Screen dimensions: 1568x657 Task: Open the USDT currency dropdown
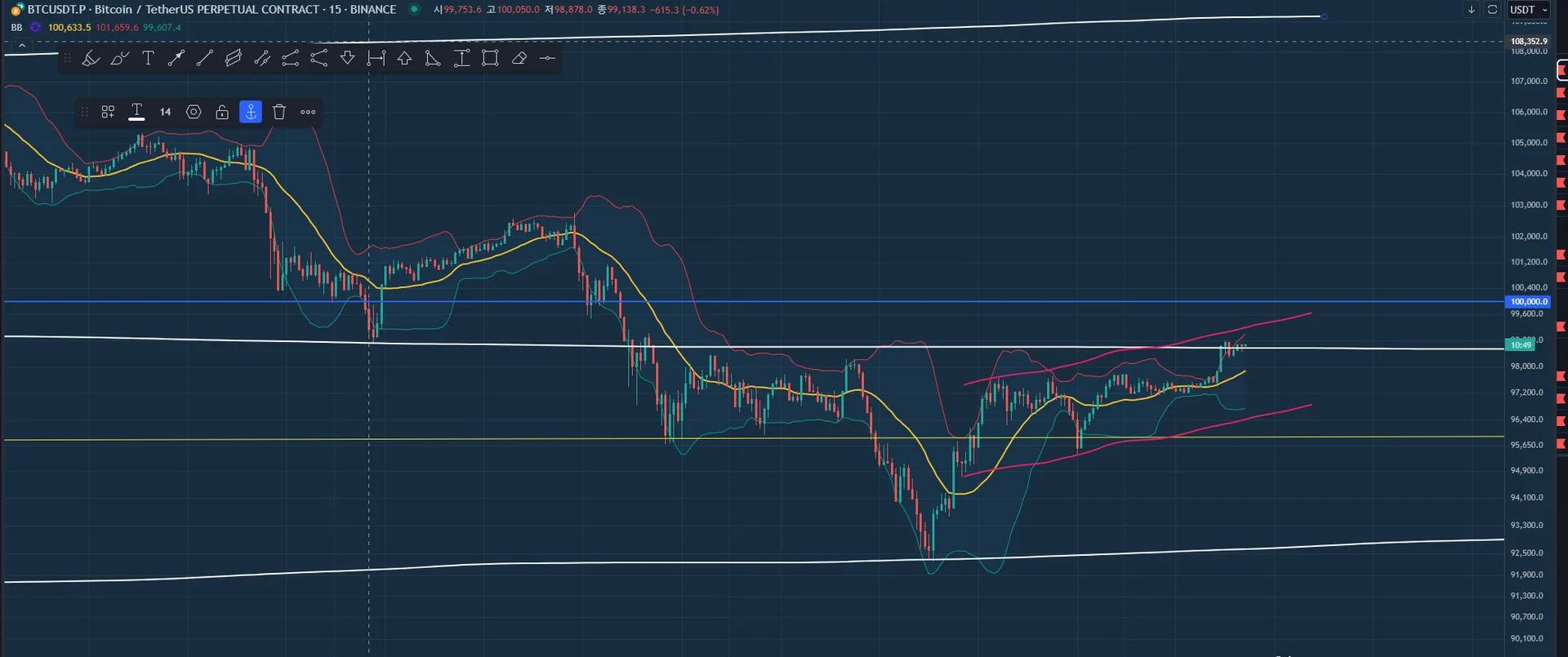[1528, 10]
